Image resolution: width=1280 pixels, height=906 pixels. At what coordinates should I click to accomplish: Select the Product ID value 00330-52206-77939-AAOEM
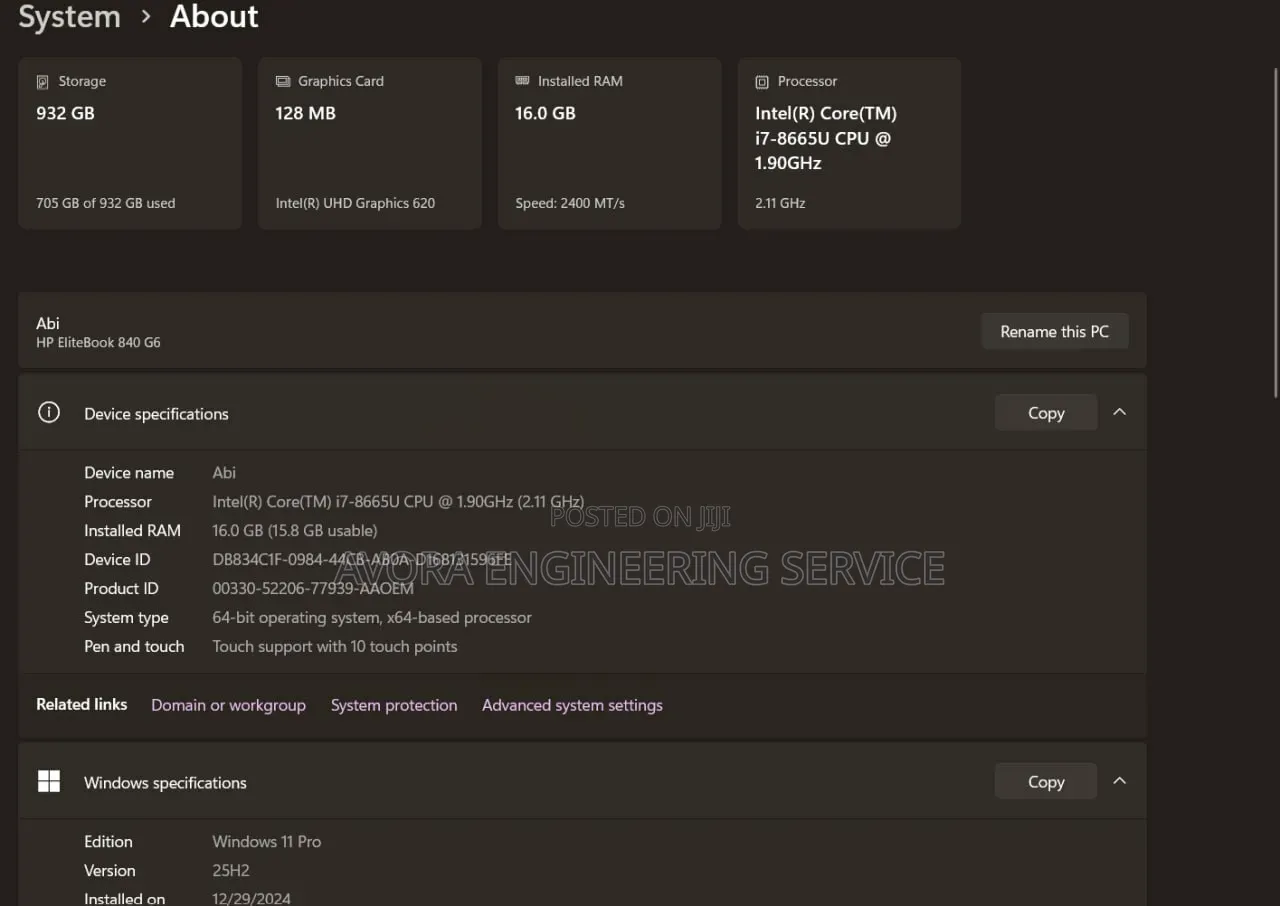313,589
